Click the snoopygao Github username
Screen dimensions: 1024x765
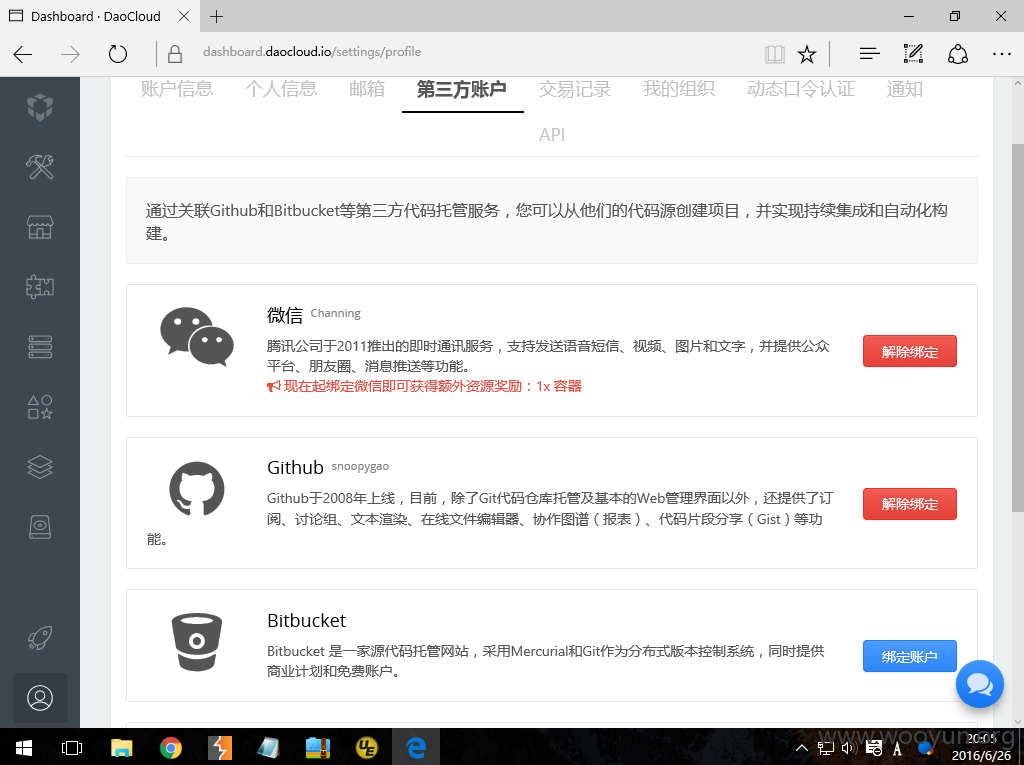[360, 466]
